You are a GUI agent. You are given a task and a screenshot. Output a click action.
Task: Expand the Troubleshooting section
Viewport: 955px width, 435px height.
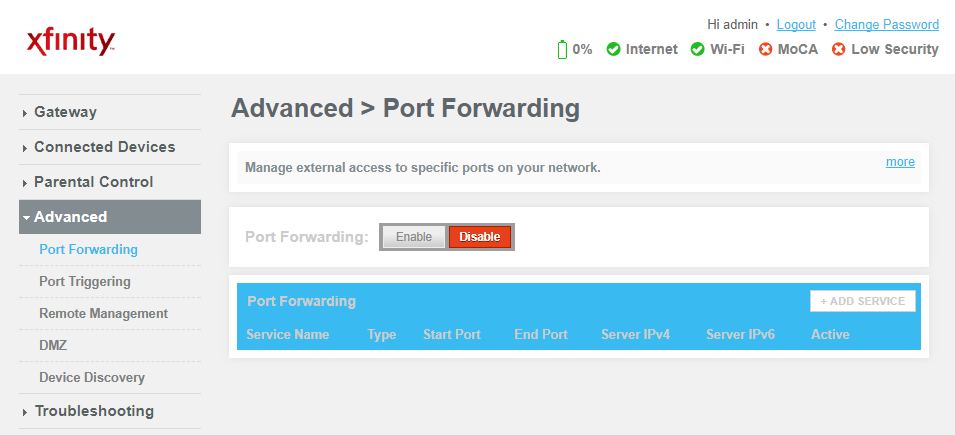[x=94, y=411]
